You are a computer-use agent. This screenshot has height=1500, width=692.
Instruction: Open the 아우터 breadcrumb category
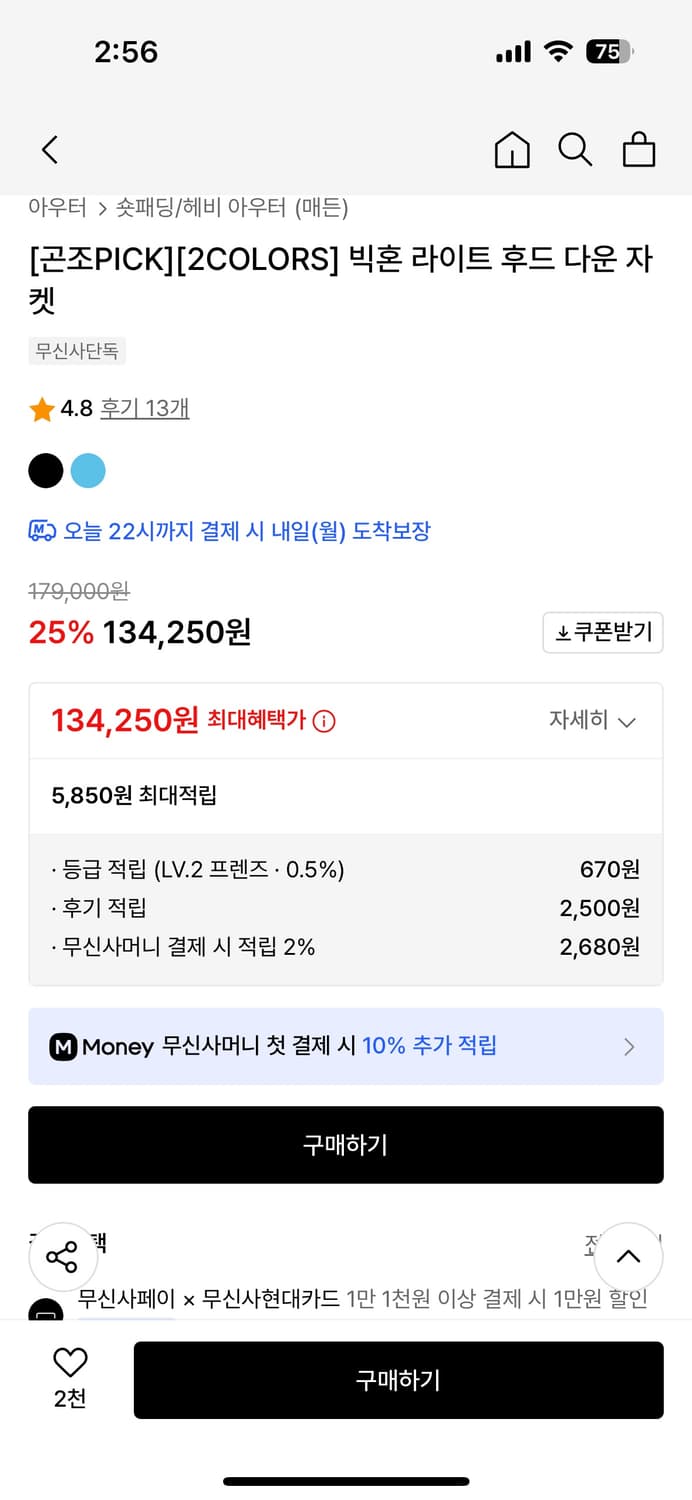tap(57, 208)
